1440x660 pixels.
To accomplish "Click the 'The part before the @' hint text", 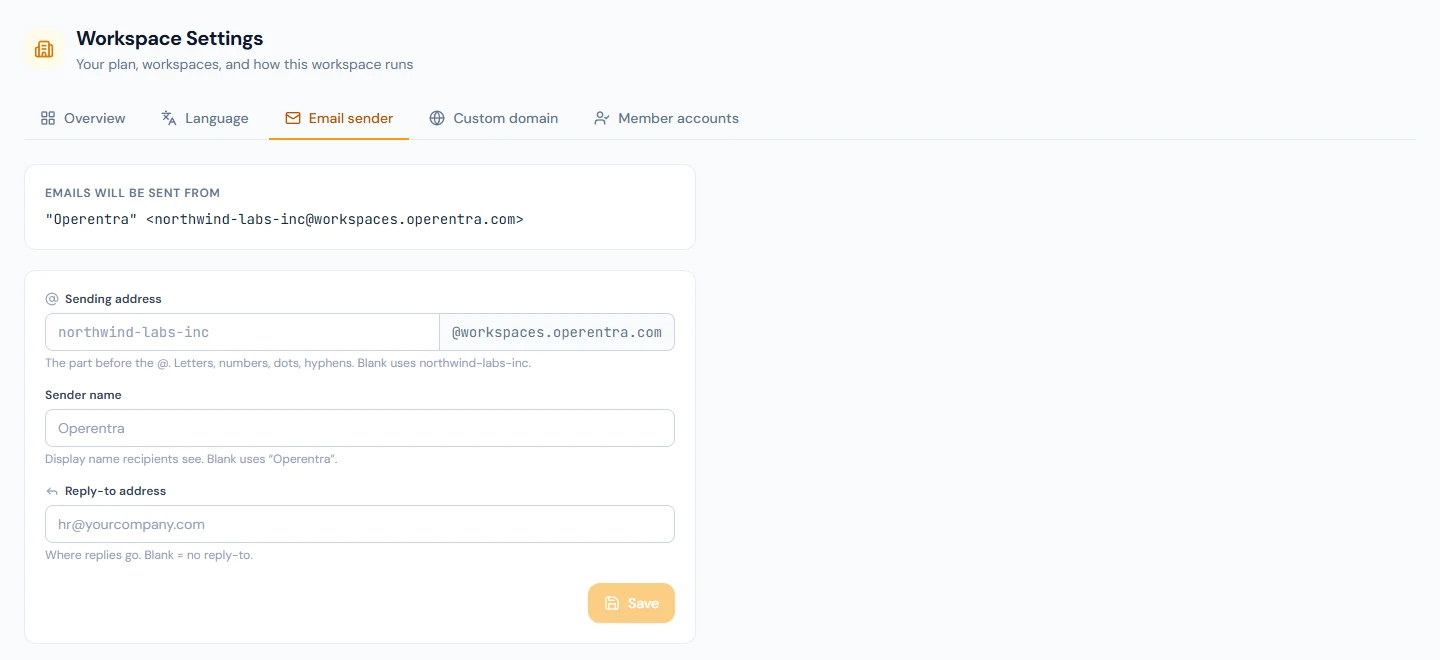I will pyautogui.click(x=288, y=363).
